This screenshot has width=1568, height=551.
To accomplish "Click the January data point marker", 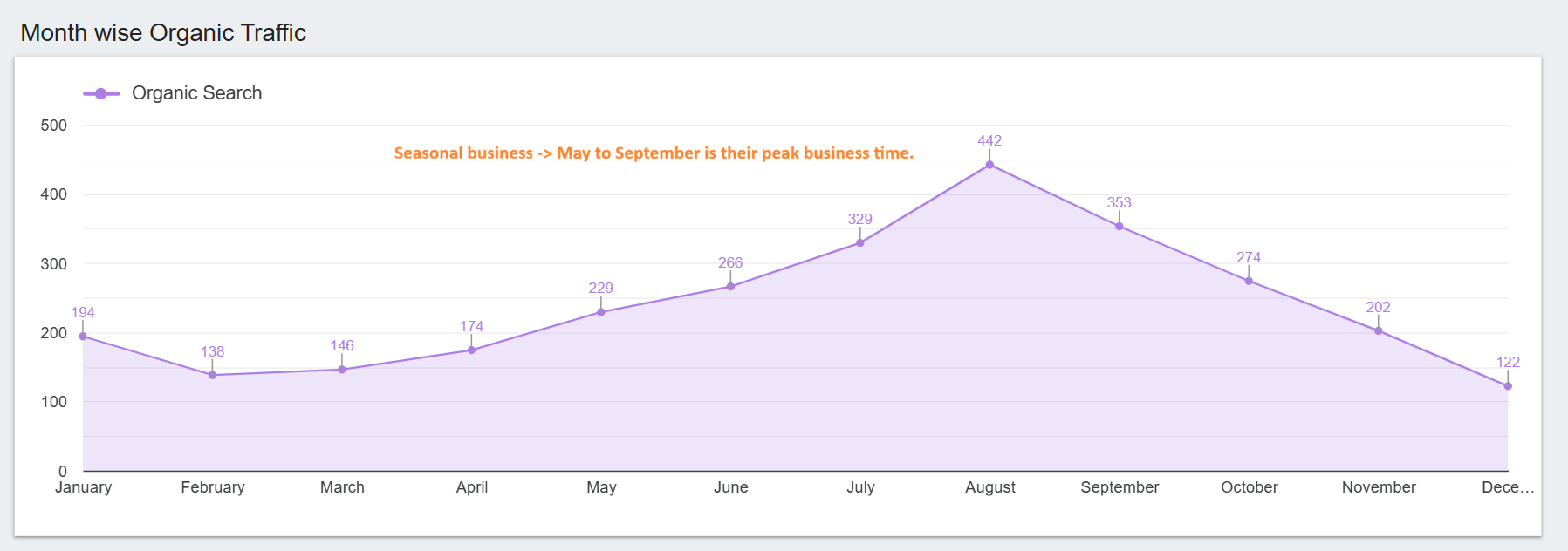I will pos(83,337).
